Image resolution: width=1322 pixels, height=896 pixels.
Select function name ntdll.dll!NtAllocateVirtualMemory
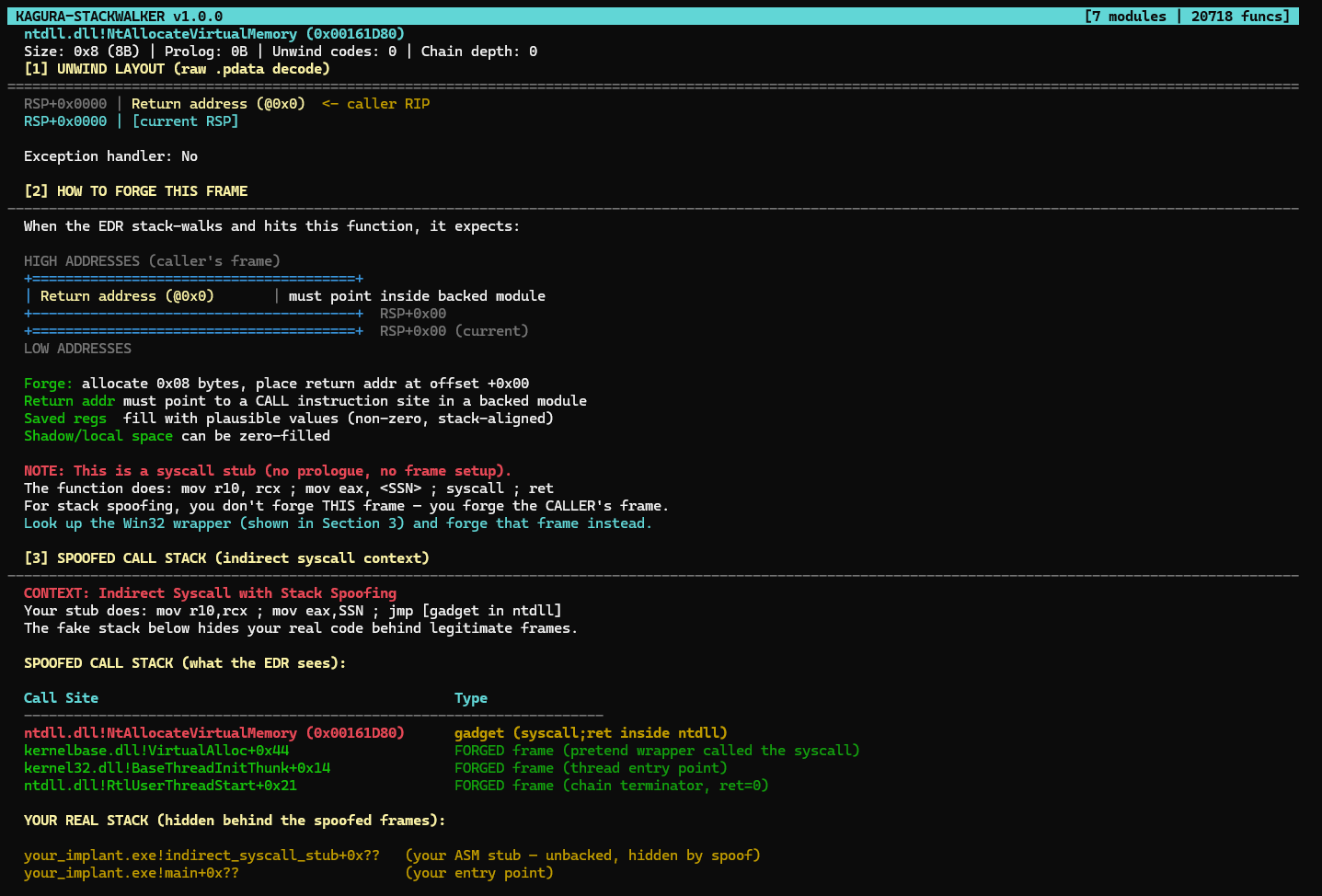tap(213, 33)
